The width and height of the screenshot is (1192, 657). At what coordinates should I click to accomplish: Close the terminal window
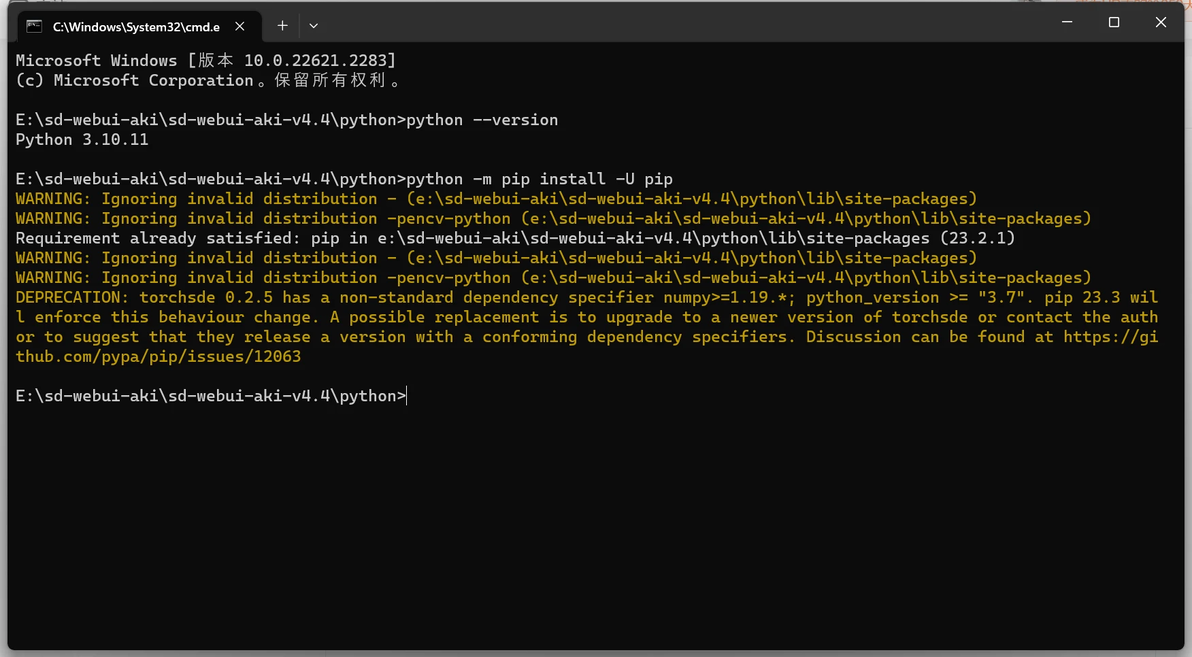point(1161,22)
